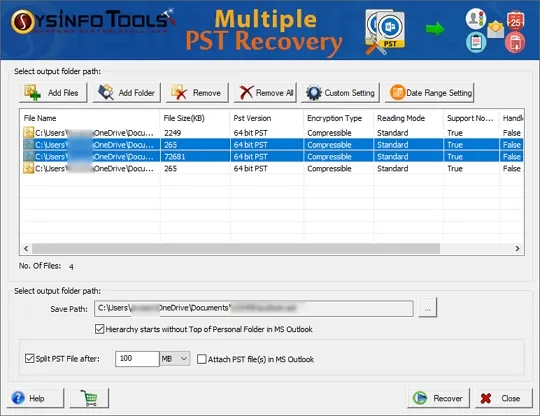The width and height of the screenshot is (540, 416).
Task: Enable Attach PST file(s) in MS Outlook
Action: pos(201,359)
